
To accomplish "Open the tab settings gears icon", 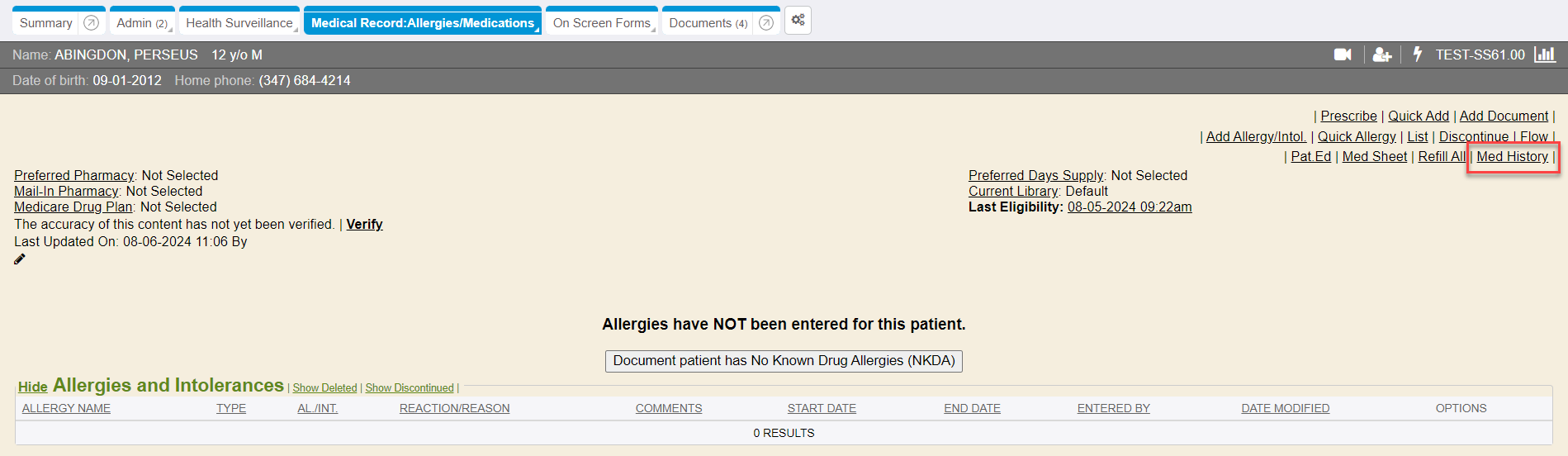I will pyautogui.click(x=798, y=21).
